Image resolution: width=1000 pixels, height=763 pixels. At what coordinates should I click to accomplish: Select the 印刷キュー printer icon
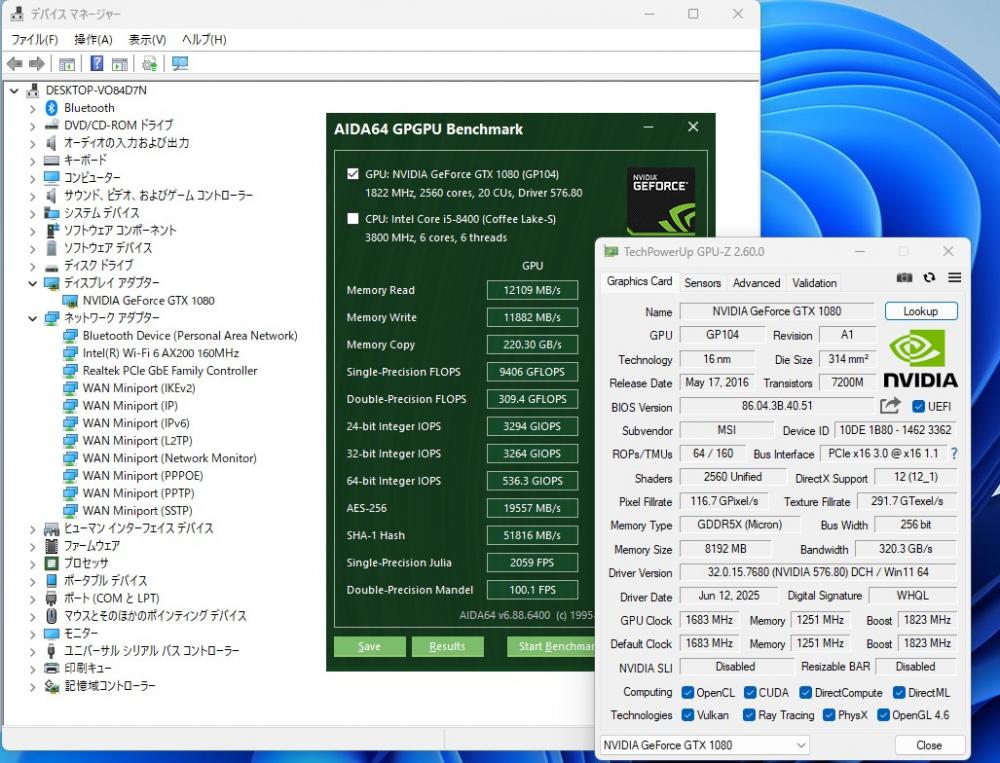click(52, 669)
